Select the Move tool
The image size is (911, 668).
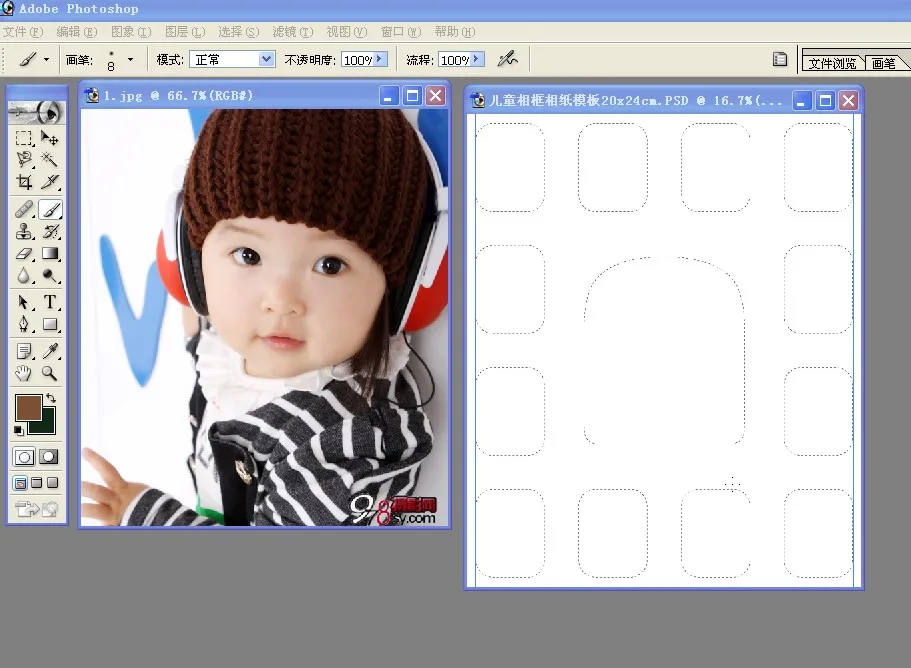(50, 138)
